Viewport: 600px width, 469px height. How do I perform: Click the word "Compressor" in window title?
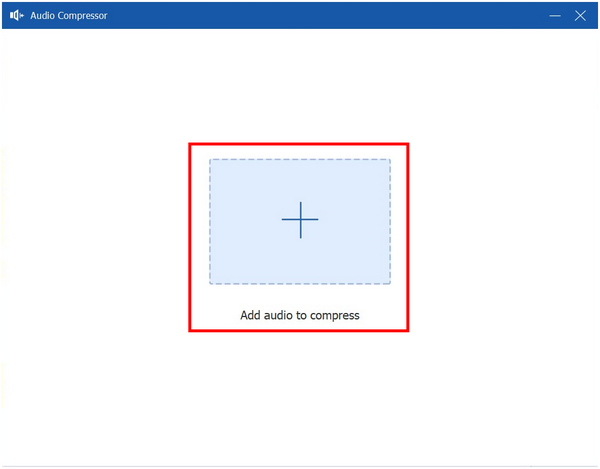tap(81, 16)
